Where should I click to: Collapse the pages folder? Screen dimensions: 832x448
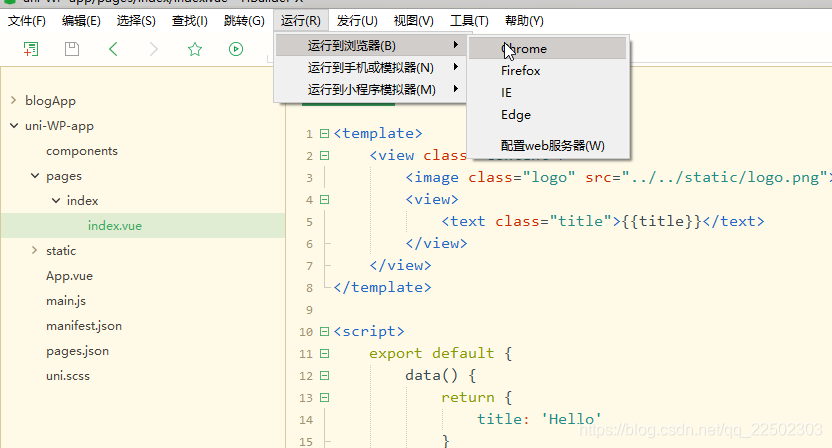[34, 176]
